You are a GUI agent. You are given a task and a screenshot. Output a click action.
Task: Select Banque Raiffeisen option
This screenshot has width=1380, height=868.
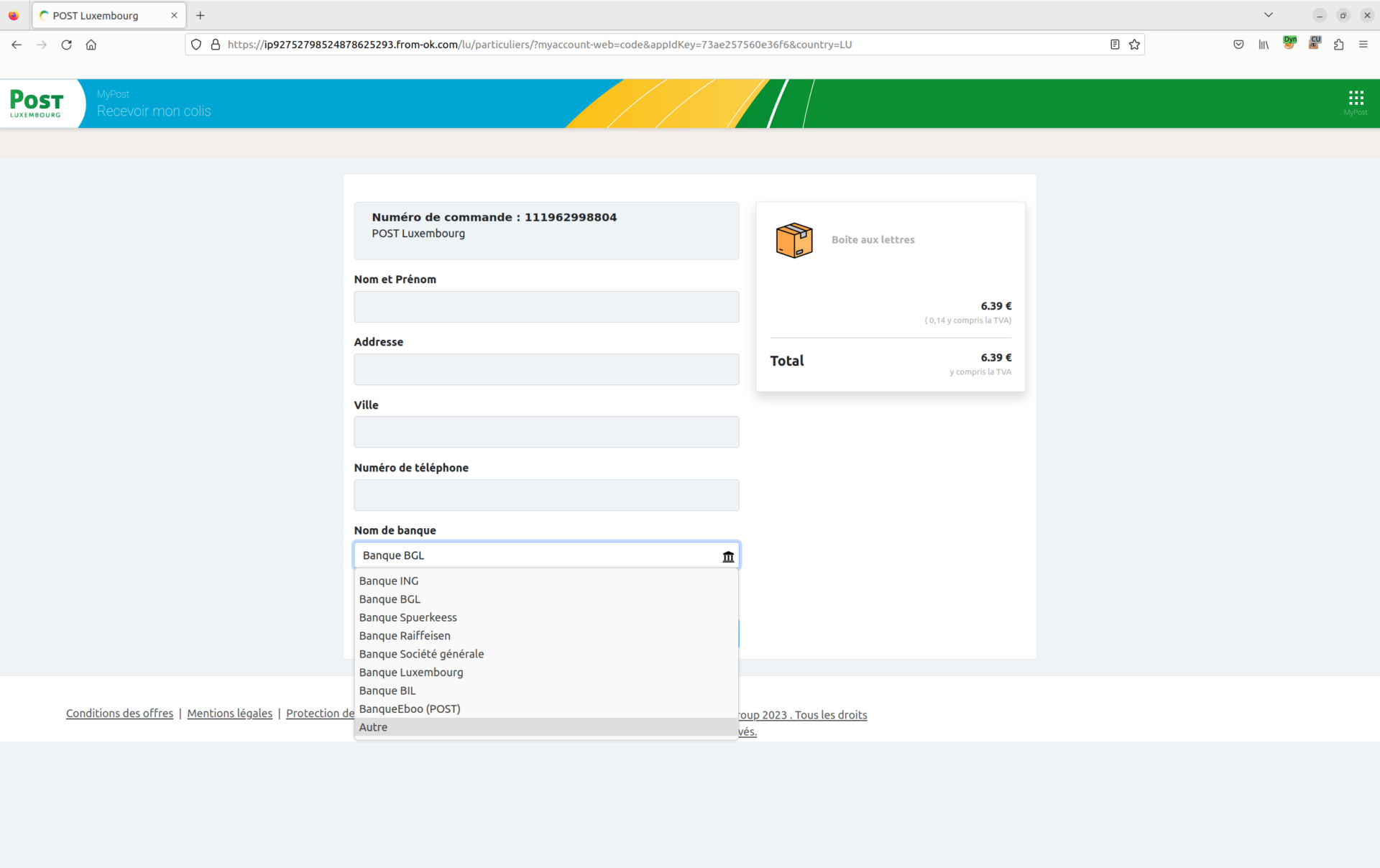pyautogui.click(x=546, y=636)
